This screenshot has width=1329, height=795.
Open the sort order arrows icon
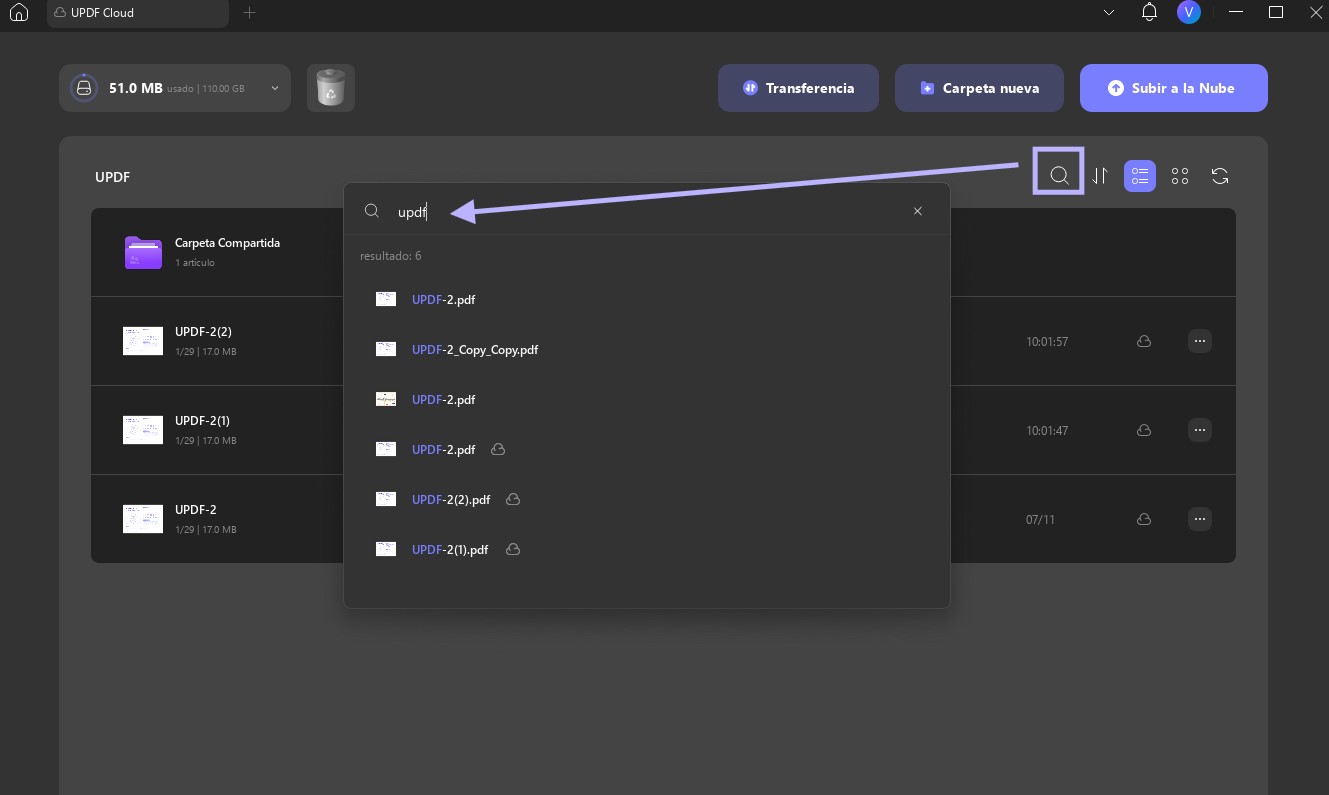[x=1100, y=176]
